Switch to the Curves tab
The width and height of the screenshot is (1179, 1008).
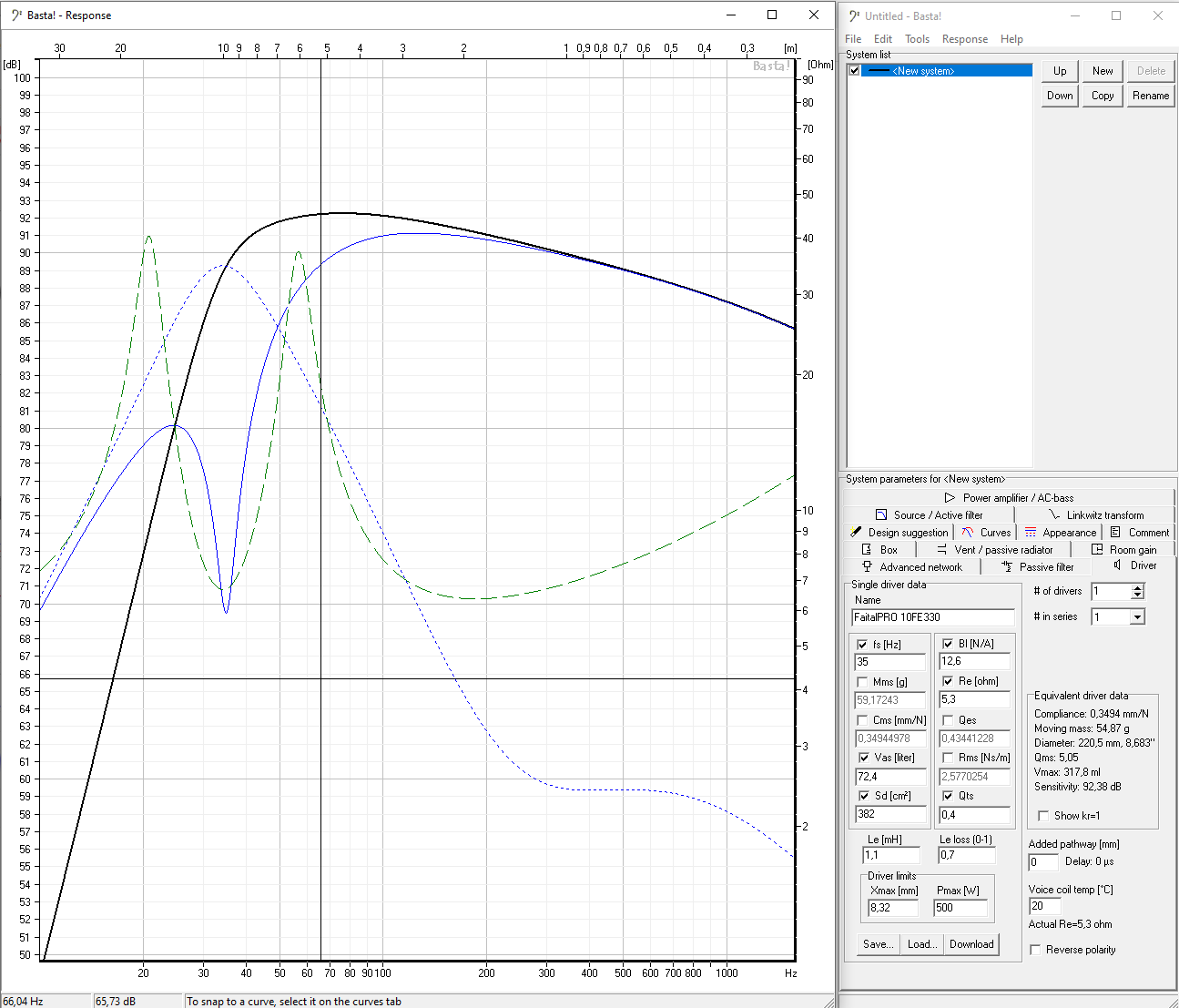click(x=986, y=533)
